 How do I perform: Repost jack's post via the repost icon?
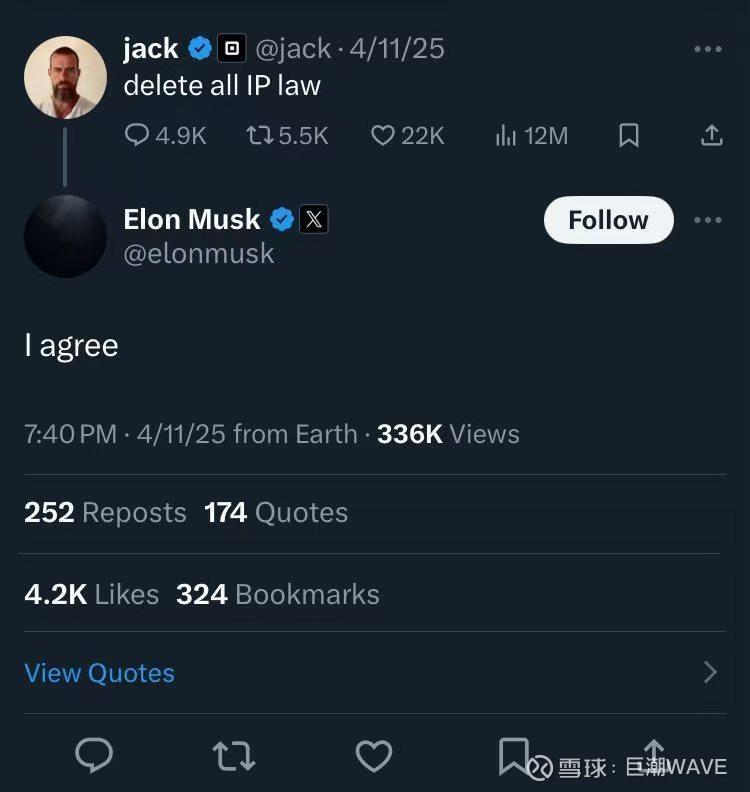pyautogui.click(x=260, y=136)
